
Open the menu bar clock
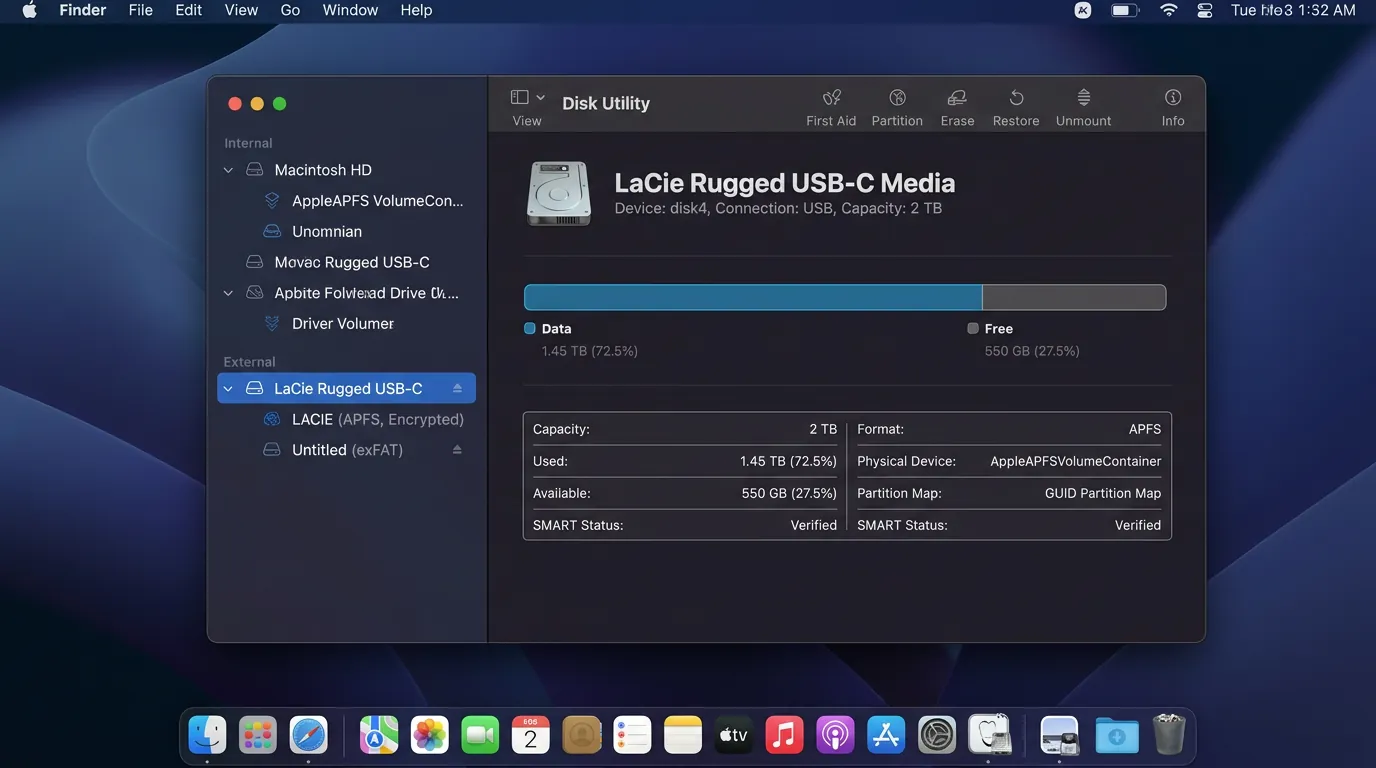pyautogui.click(x=1293, y=10)
